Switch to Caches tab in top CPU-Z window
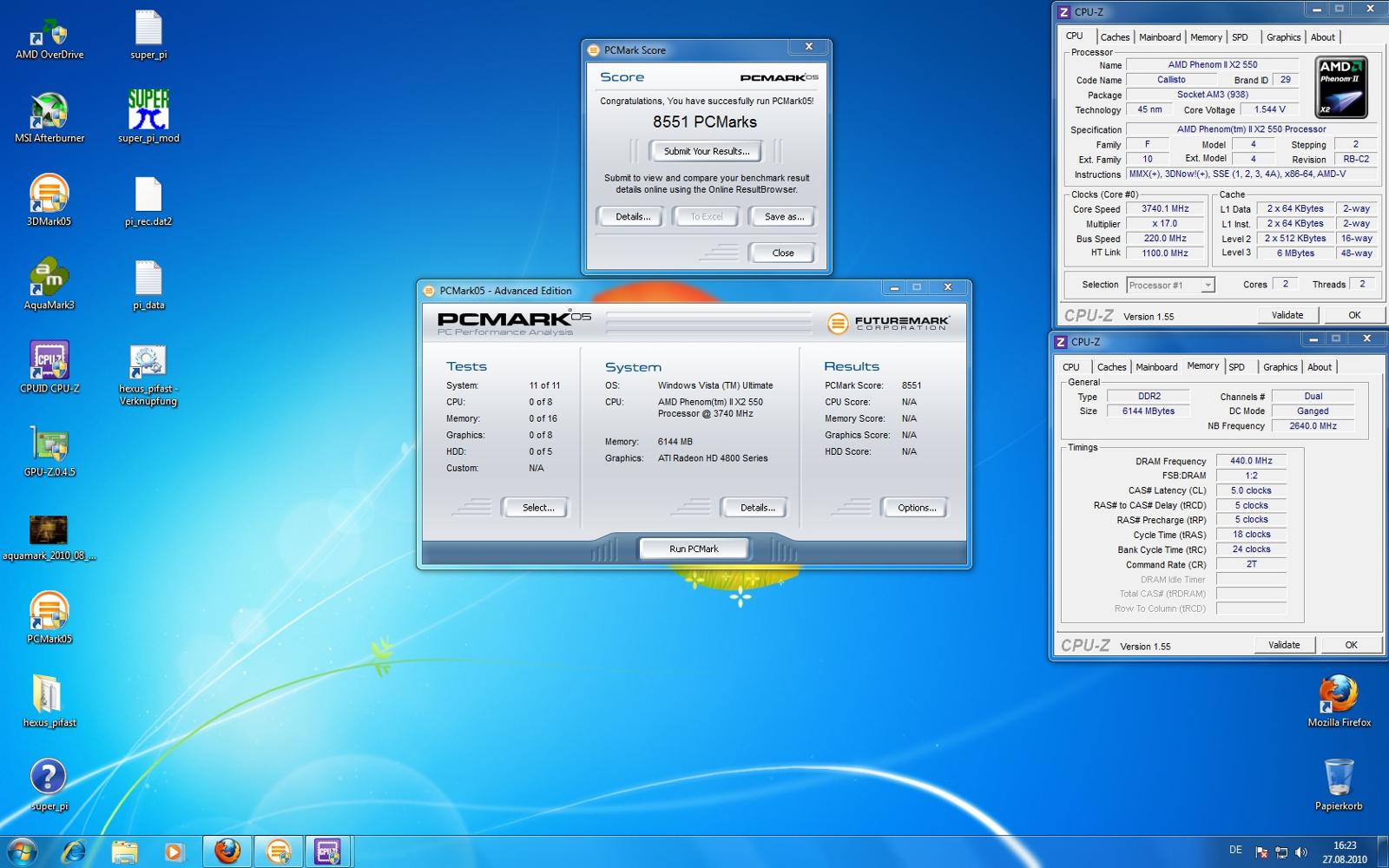This screenshot has width=1389, height=868. coord(1115,37)
